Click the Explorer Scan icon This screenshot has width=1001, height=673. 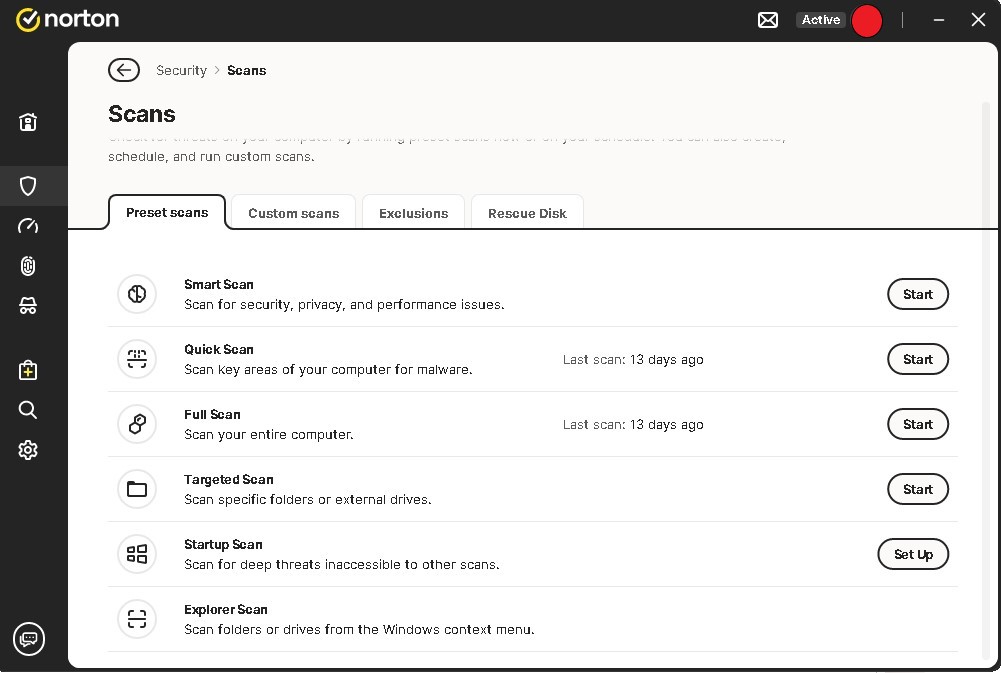pos(137,619)
